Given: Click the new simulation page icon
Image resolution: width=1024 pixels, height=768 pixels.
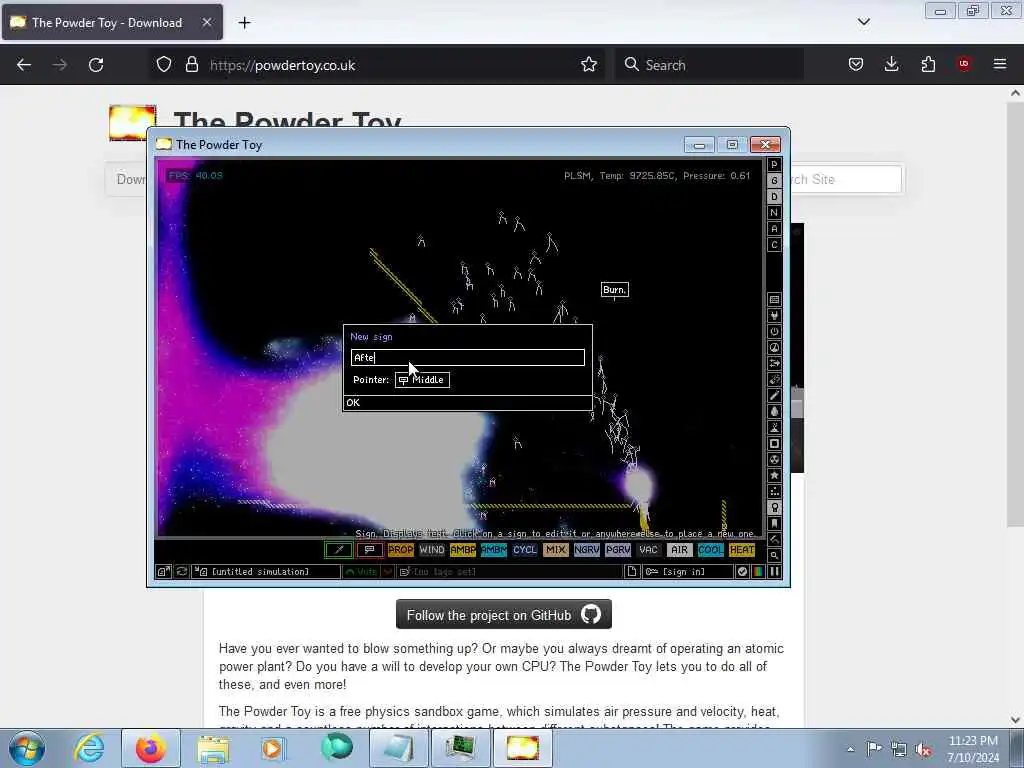Looking at the screenshot, I should tap(632, 571).
